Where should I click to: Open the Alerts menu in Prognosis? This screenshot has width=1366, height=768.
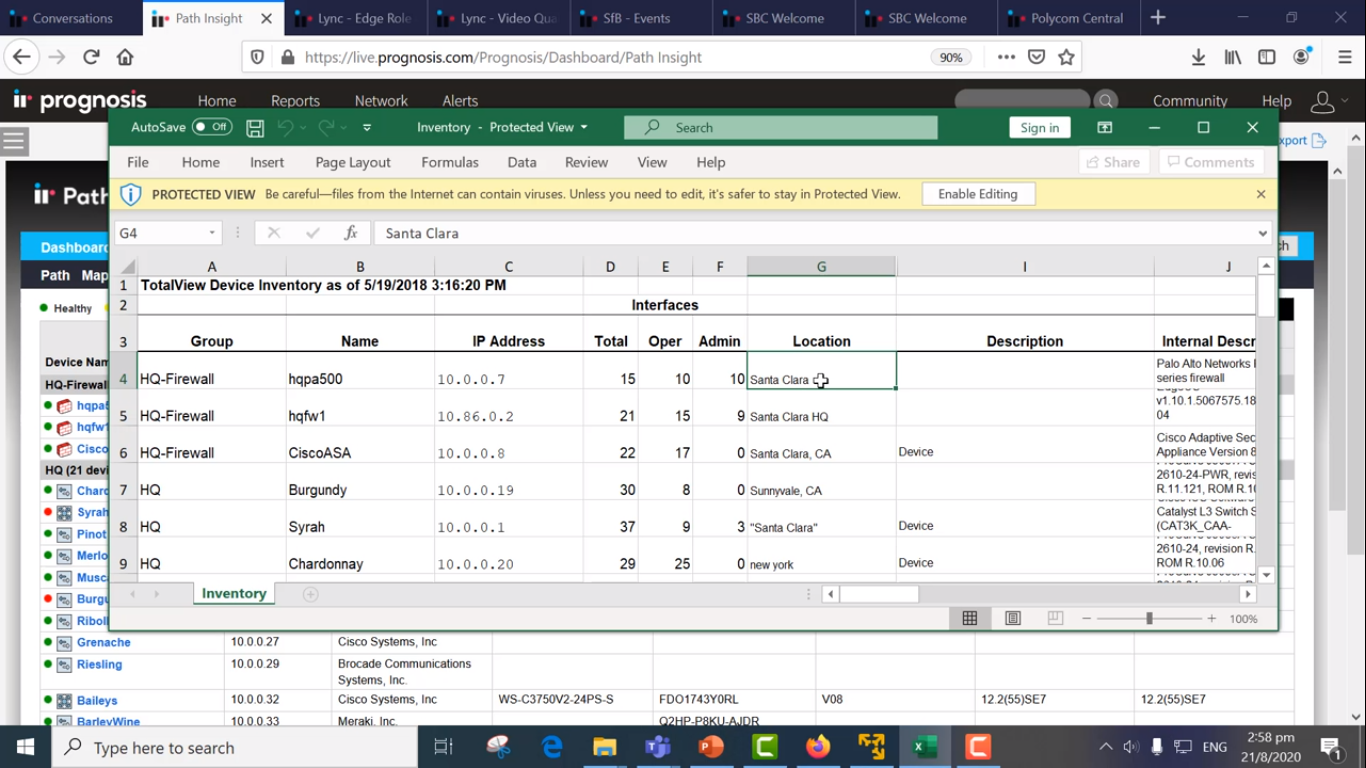pyautogui.click(x=460, y=101)
